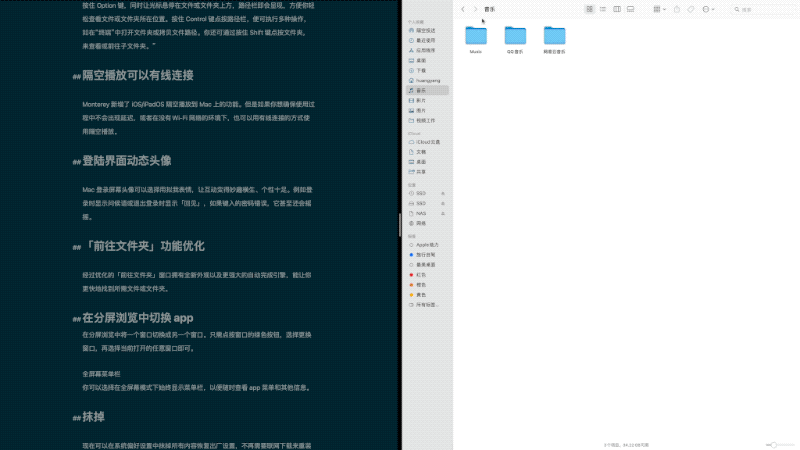Click the tag icon in Finder toolbar
Viewport: 800px width, 450px height.
click(x=691, y=9)
